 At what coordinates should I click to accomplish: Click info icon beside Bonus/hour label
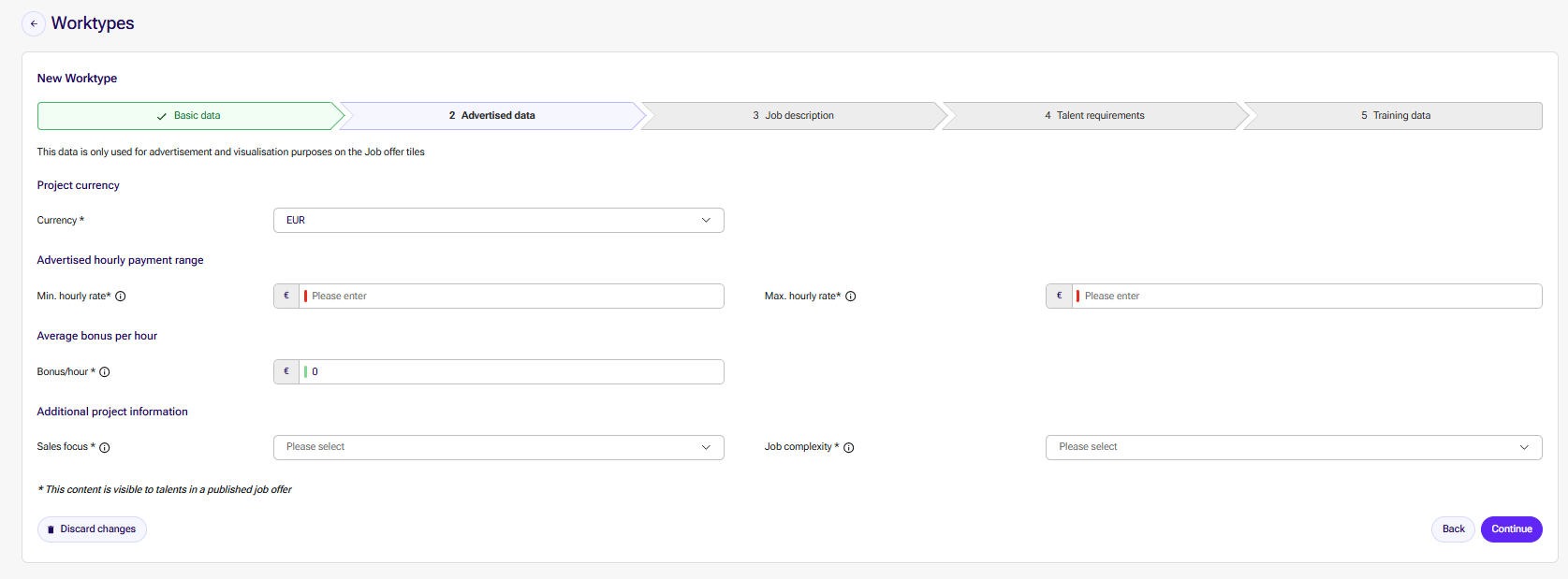point(105,372)
